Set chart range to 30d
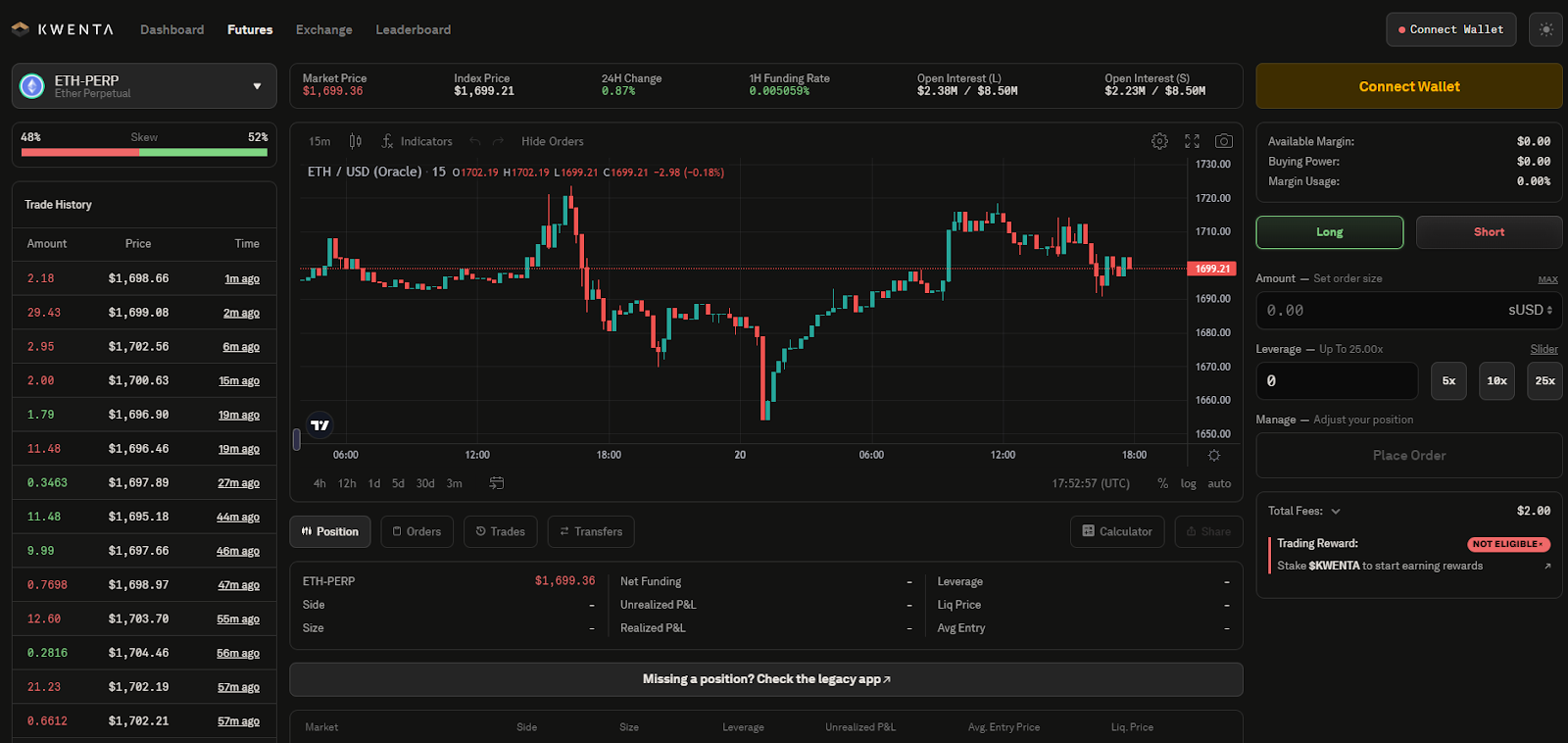 425,483
